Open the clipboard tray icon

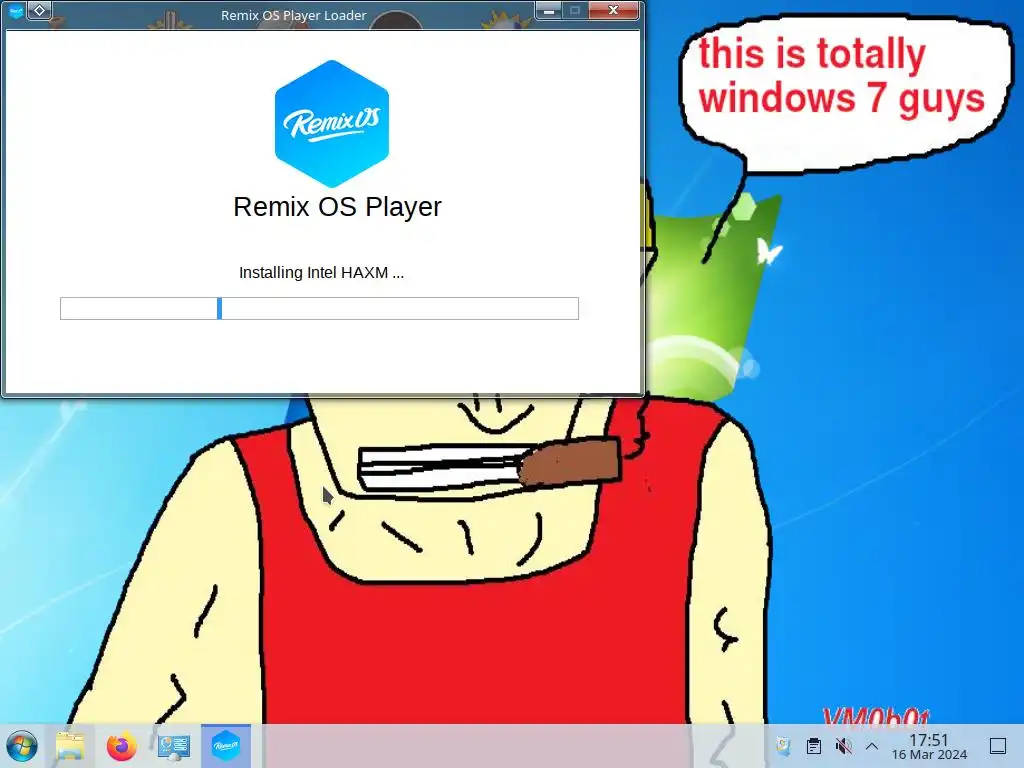(814, 746)
